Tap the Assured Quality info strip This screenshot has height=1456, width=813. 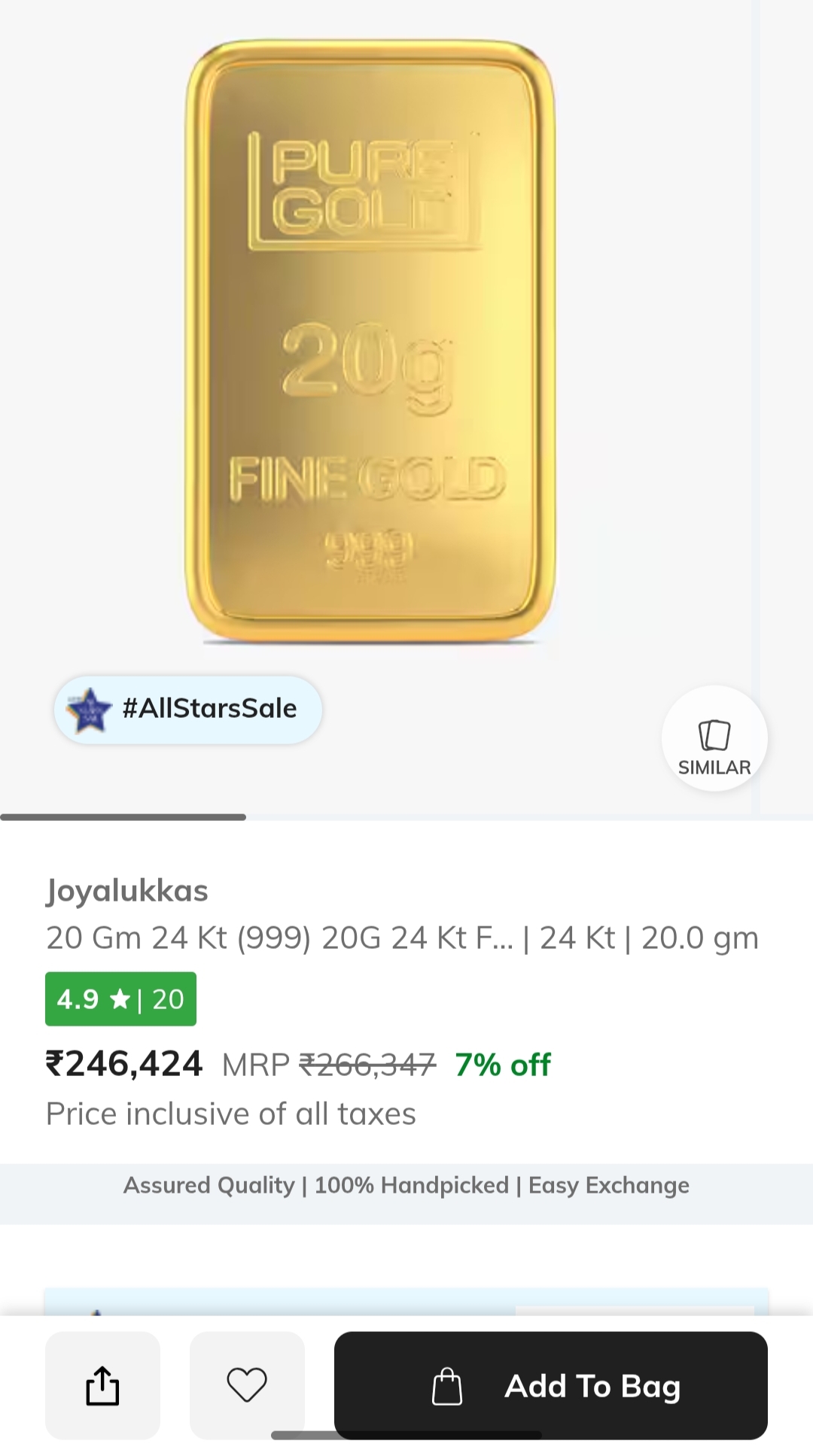[406, 1186]
